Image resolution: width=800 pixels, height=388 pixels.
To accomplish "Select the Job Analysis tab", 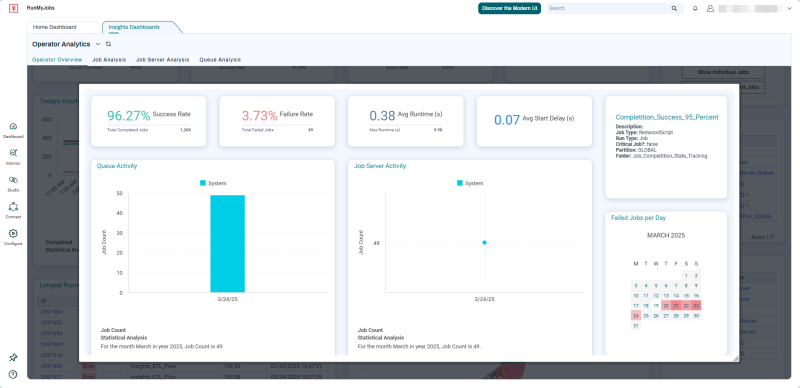I will 109,60.
